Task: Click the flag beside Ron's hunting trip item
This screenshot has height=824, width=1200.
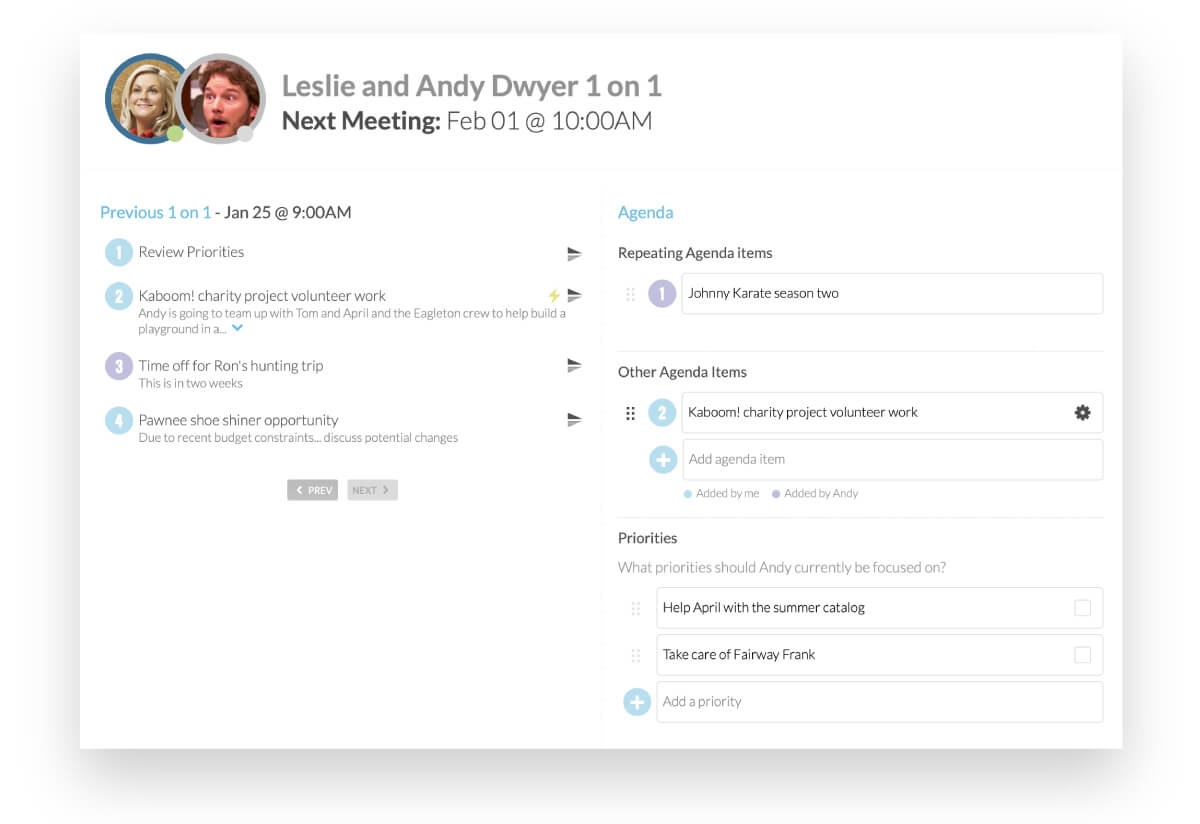Action: [574, 365]
